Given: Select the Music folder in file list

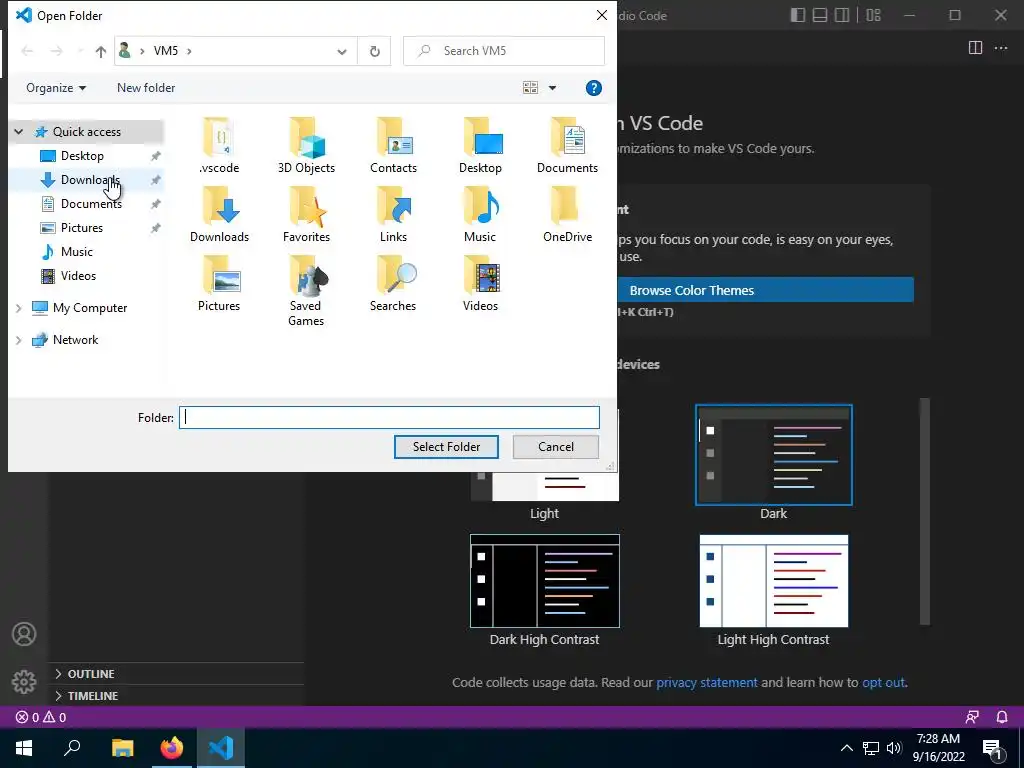Looking at the screenshot, I should point(480,215).
